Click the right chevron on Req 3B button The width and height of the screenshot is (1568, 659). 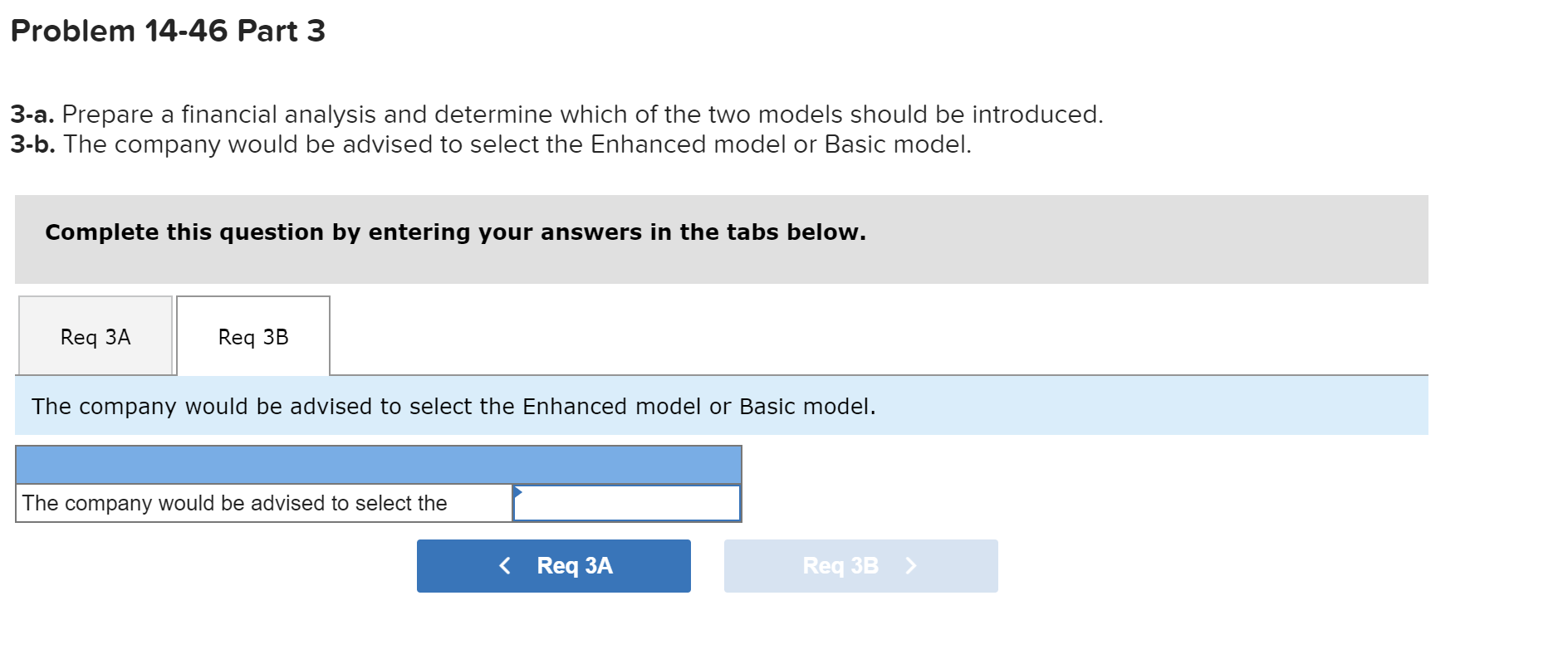tap(911, 565)
